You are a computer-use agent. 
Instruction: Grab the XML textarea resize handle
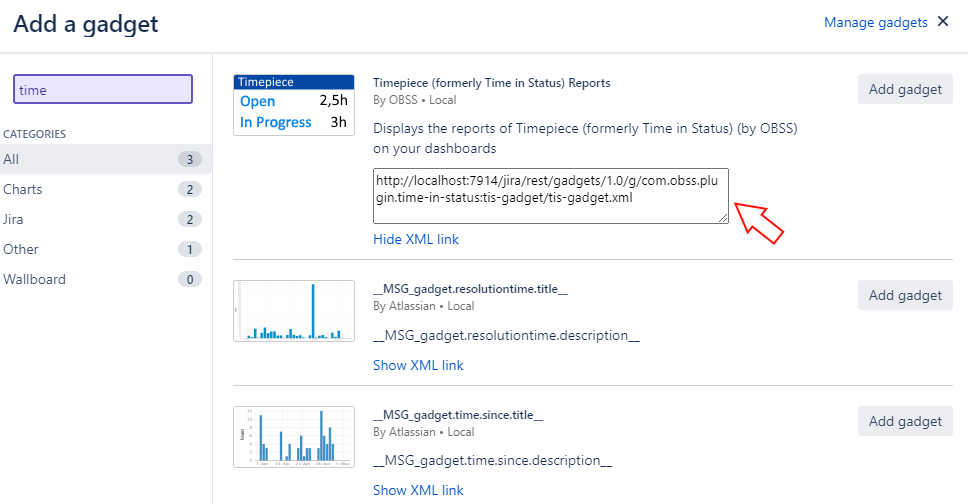pos(724,218)
